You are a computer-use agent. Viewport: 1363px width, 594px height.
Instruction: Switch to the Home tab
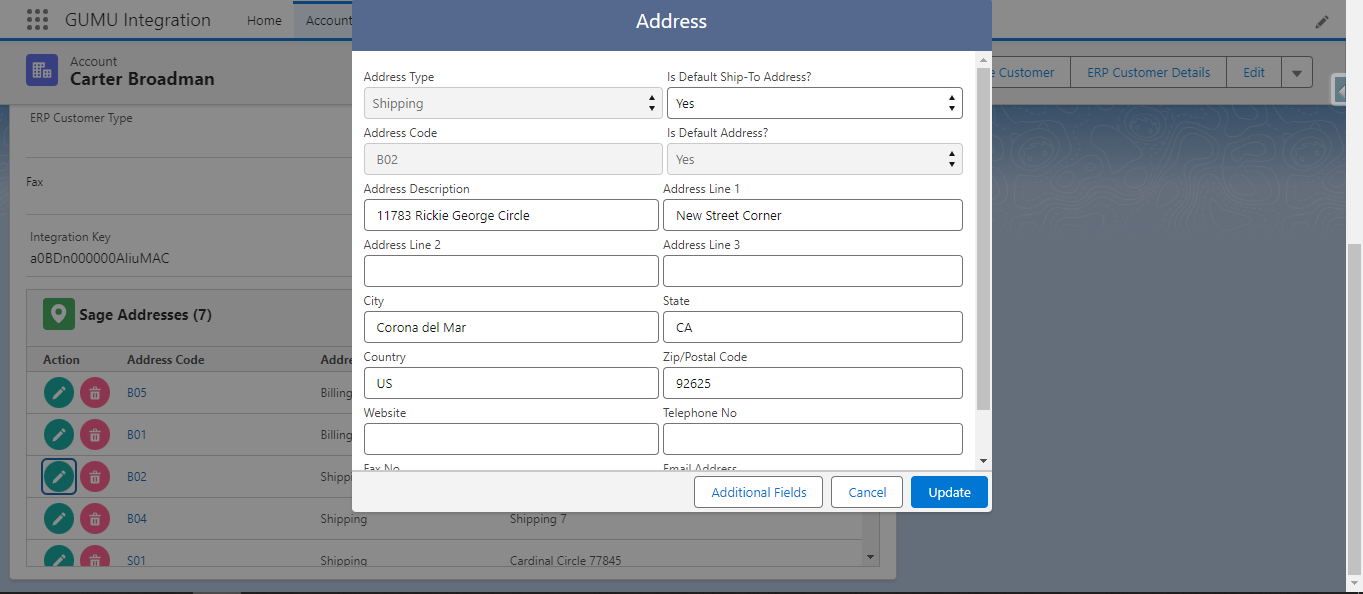(264, 20)
